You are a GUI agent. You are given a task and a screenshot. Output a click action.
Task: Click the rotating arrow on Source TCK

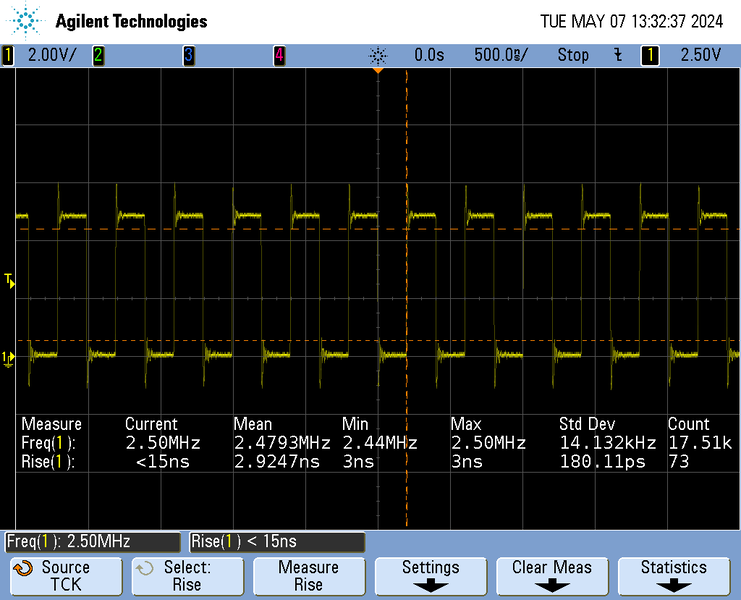click(23, 568)
